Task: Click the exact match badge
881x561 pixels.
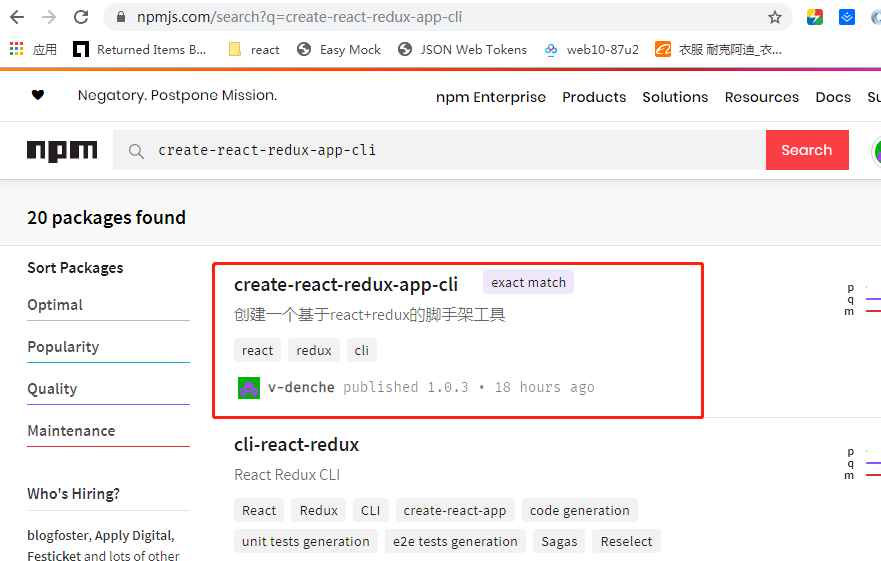Action: [x=528, y=283]
